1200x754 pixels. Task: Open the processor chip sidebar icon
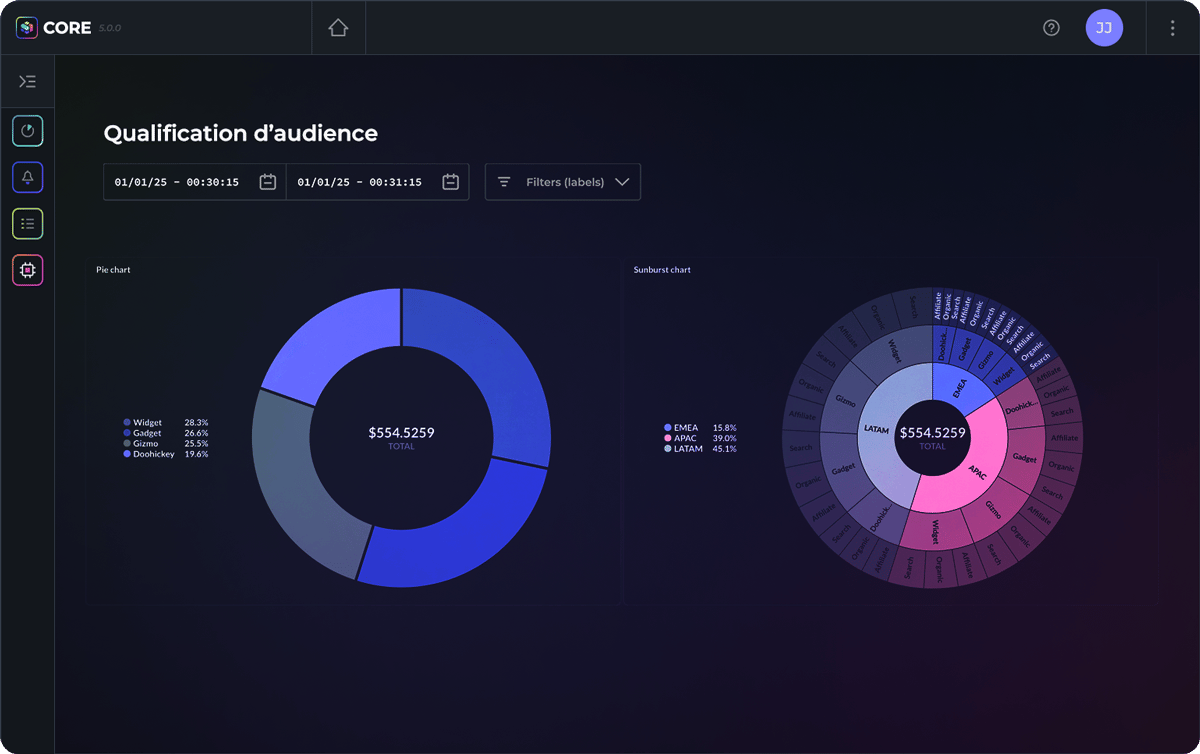coord(27,270)
